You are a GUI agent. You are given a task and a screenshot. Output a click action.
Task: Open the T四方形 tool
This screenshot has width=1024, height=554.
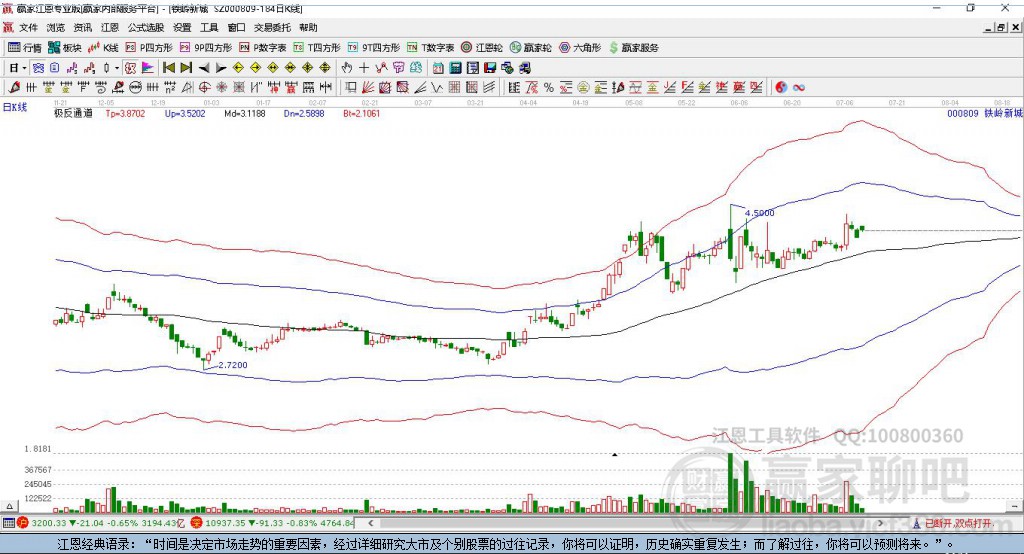coord(317,48)
